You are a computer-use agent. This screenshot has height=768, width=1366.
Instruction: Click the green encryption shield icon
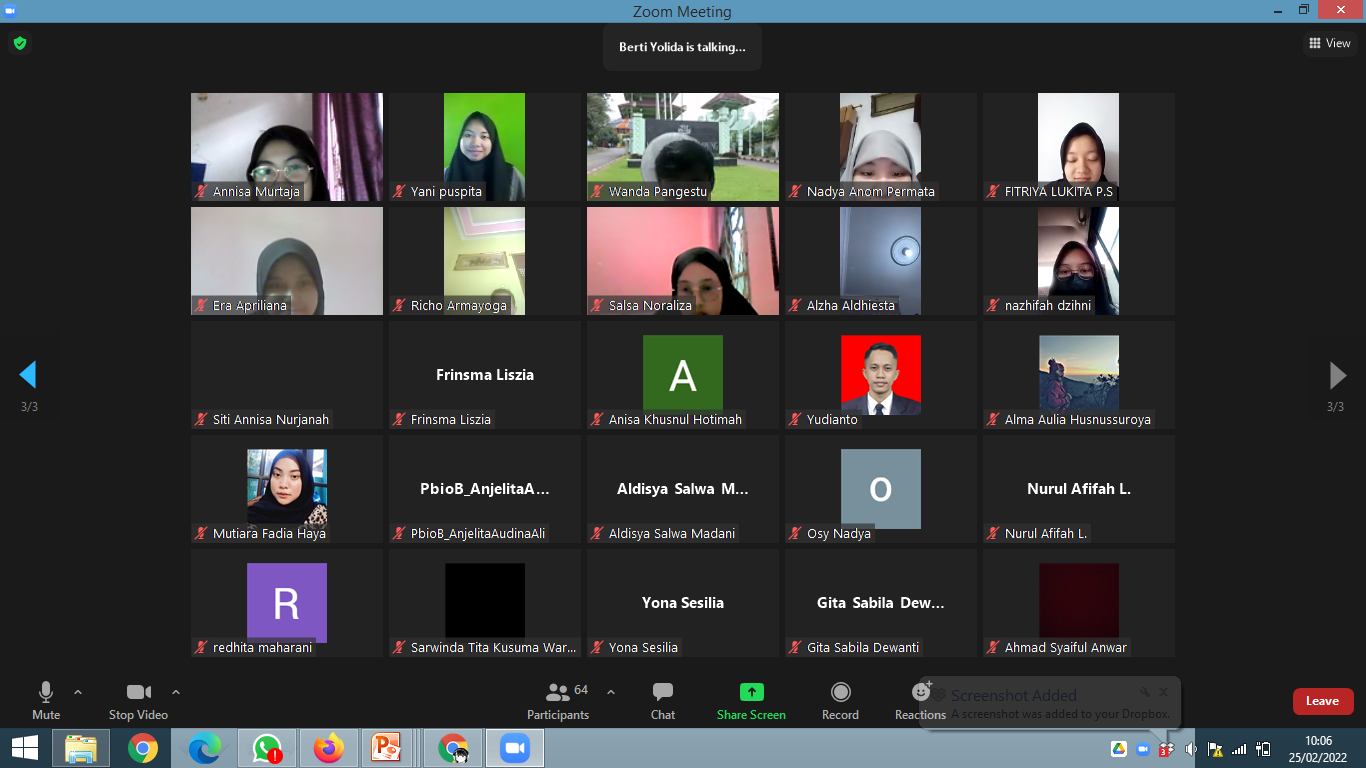[19, 43]
